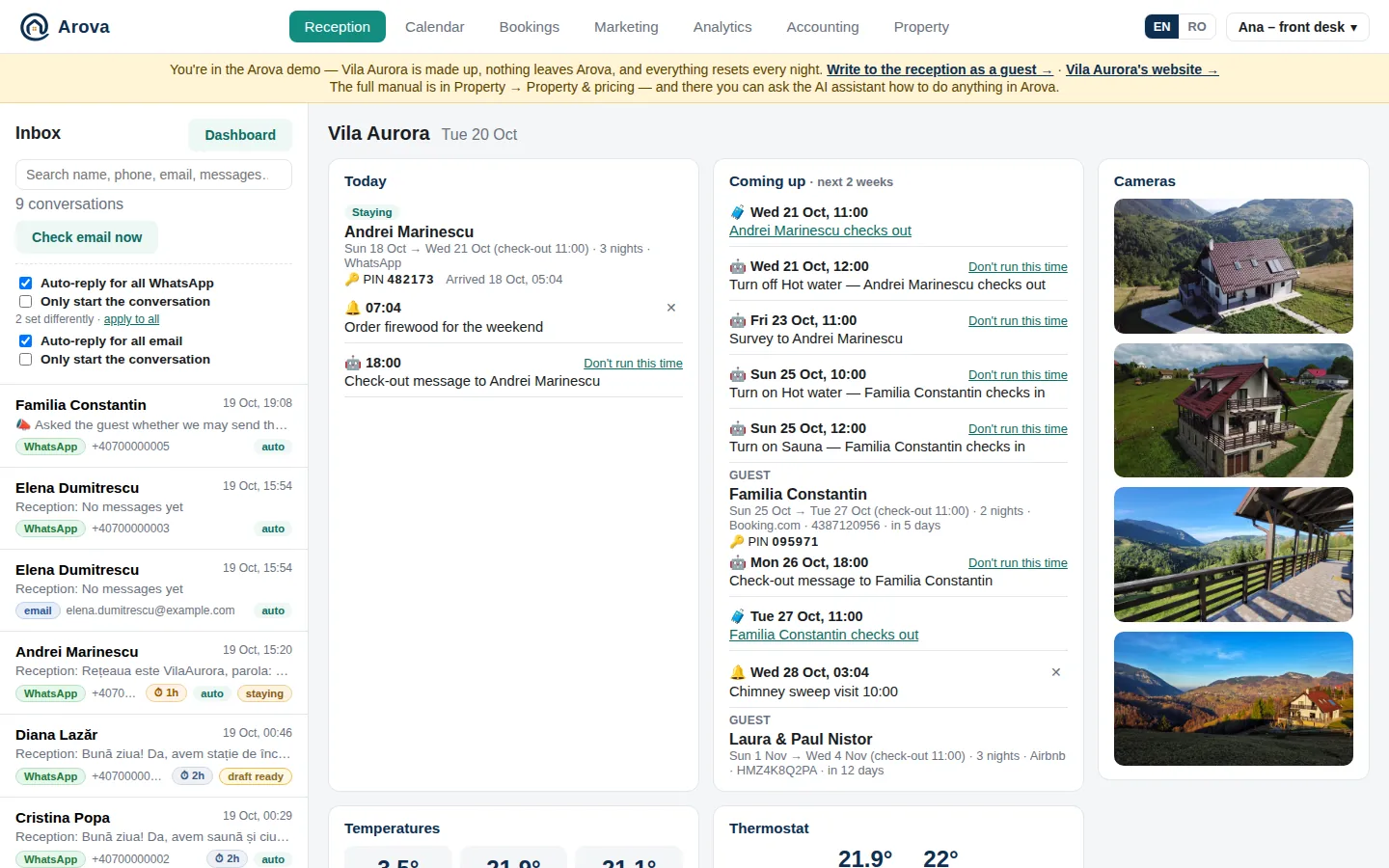The height and width of the screenshot is (868, 1389).
Task: Dismiss the 07:04 firewood reminder
Action: point(671,308)
